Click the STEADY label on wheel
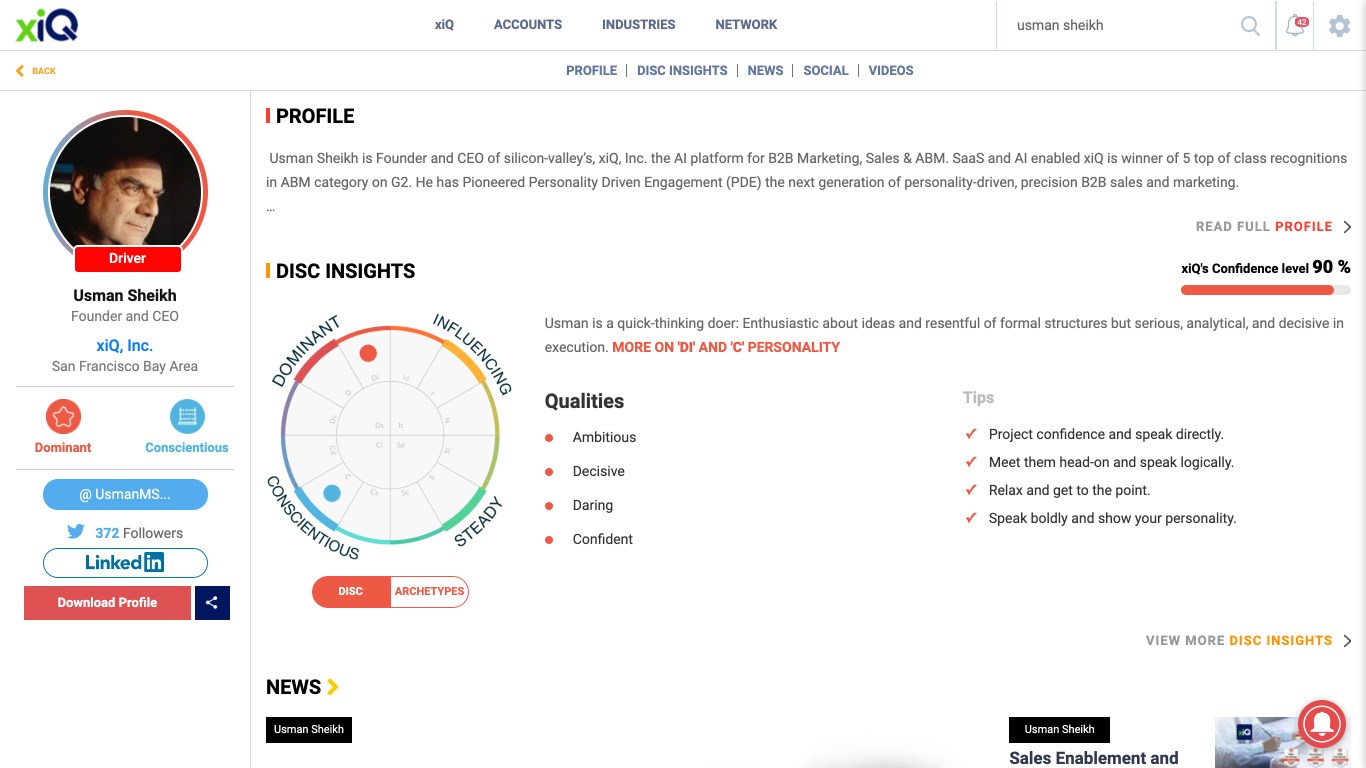The image size is (1366, 768). (x=479, y=521)
